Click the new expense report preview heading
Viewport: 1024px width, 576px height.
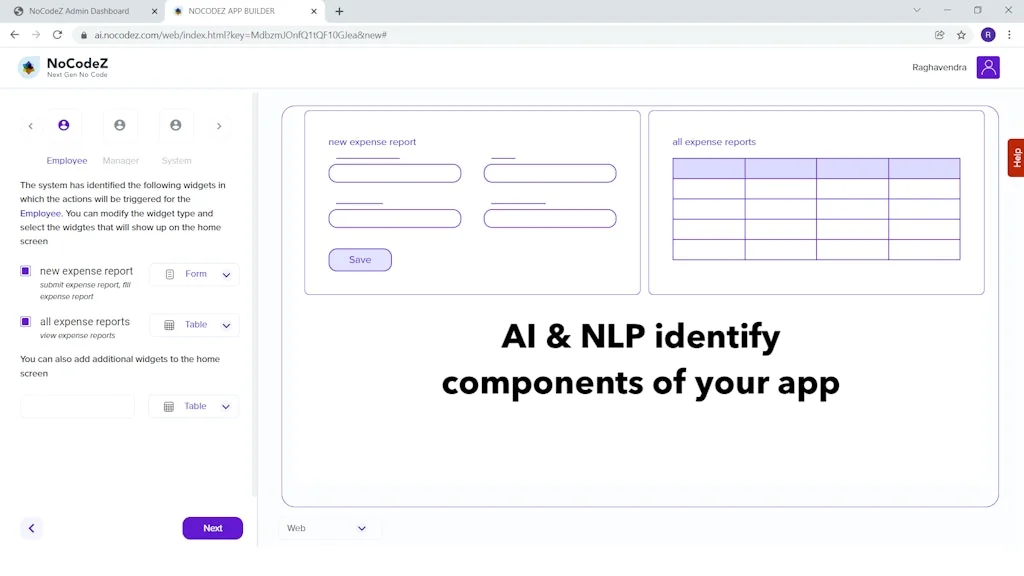(372, 142)
